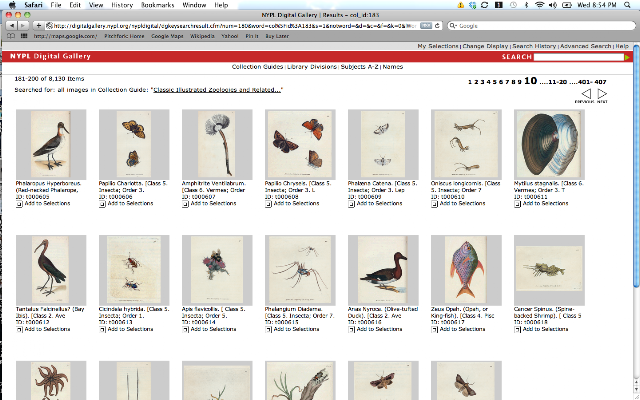Click the NYPL Digital Gallery logo
Screen dimensions: 640x400
click(x=50, y=56)
